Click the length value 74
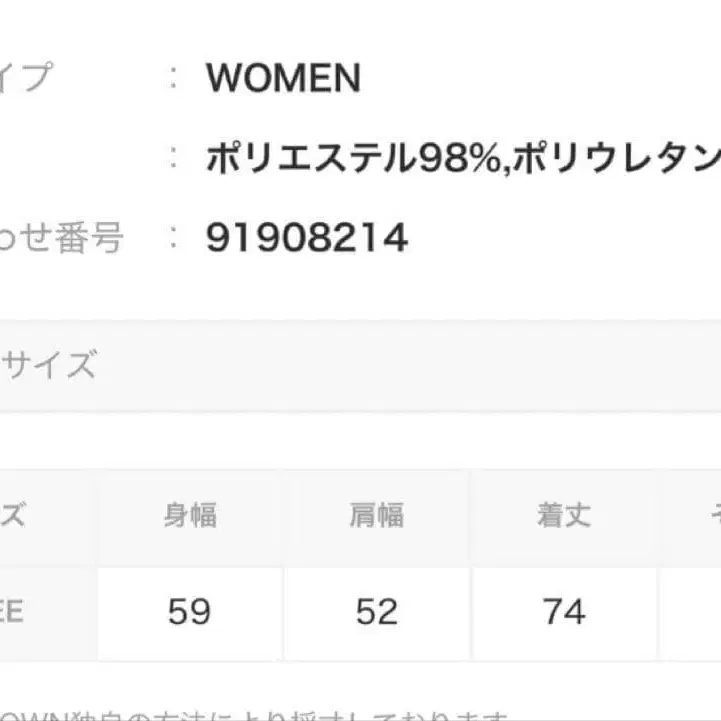Image resolution: width=721 pixels, height=721 pixels. (x=564, y=611)
